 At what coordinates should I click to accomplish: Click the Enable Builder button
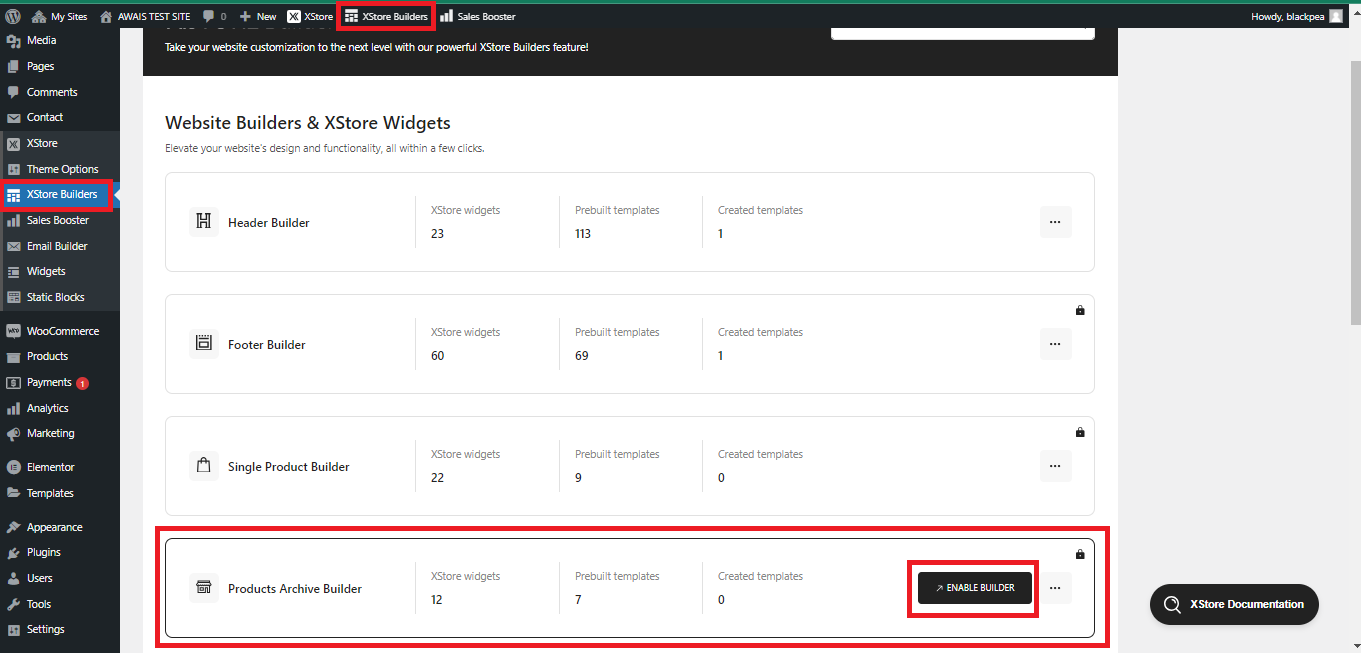tap(975, 588)
